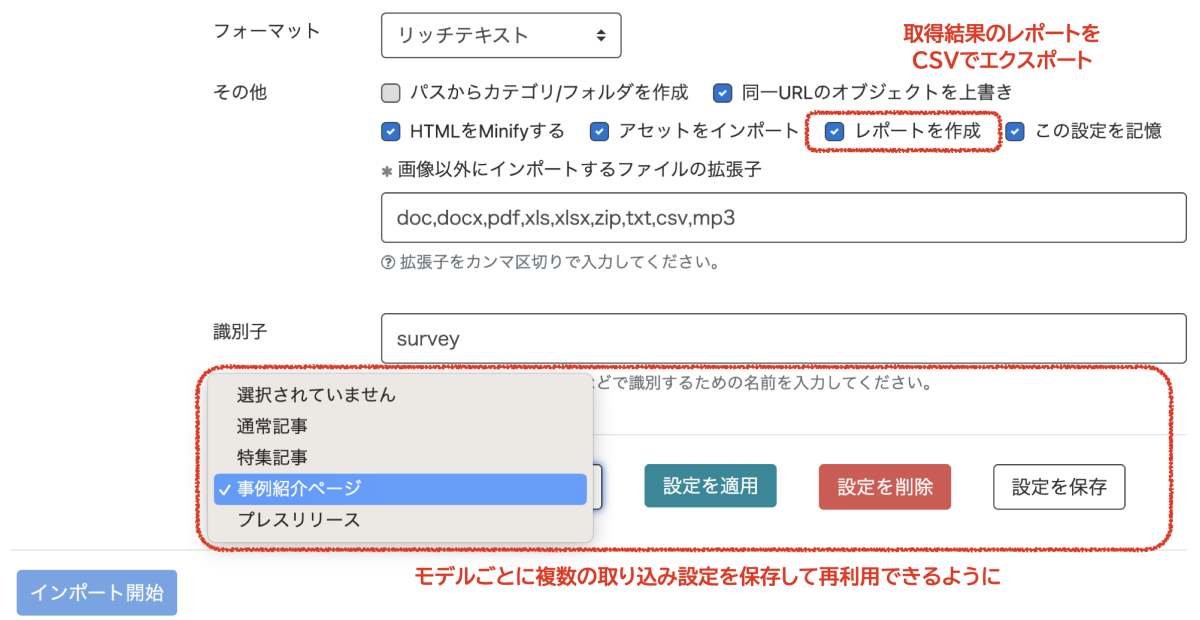Toggle この設定を記憶 checkbox

click(x=1016, y=131)
